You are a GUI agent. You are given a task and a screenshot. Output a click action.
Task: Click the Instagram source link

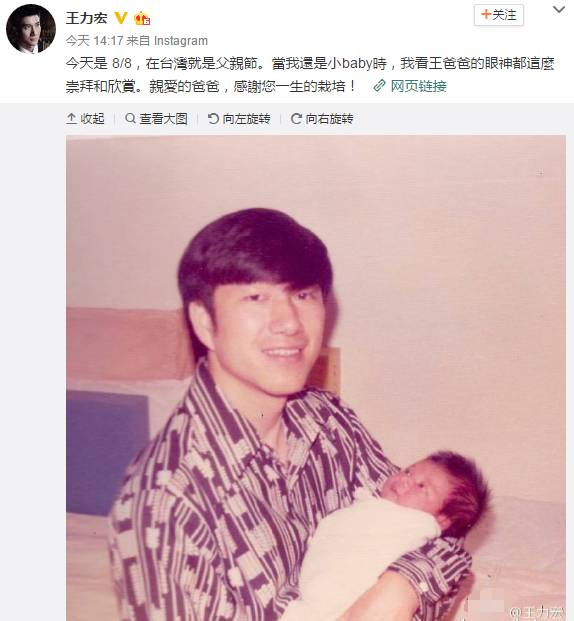tap(181, 40)
